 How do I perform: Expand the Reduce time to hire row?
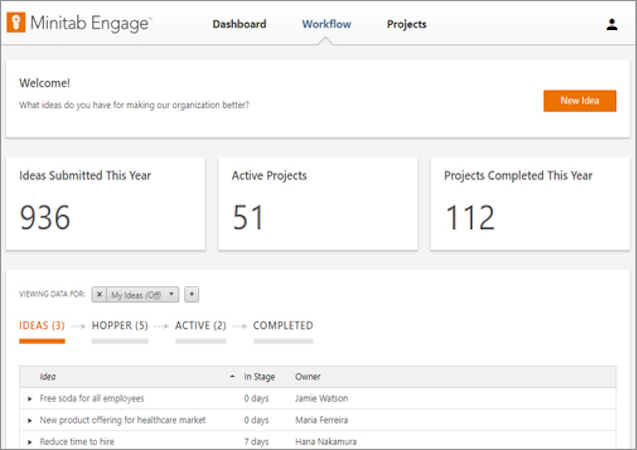(x=30, y=441)
